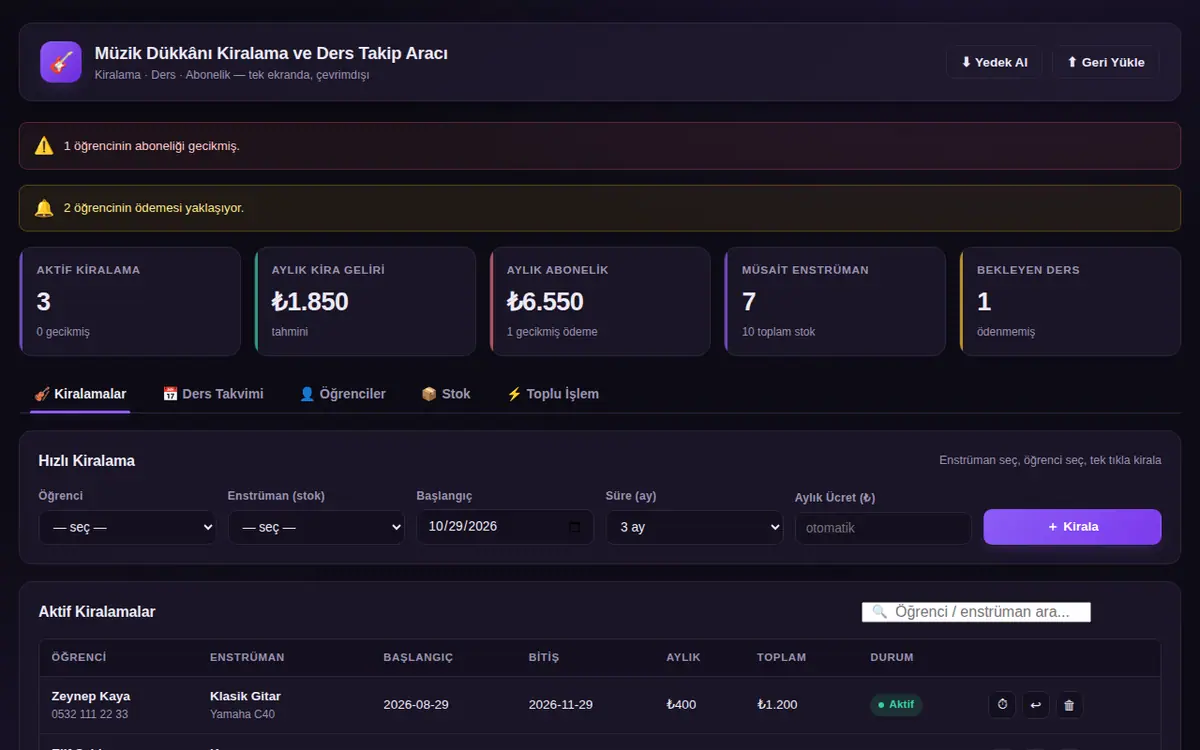Click the Aylık Abonelik stat card
The height and width of the screenshot is (750, 1200).
[x=600, y=302]
